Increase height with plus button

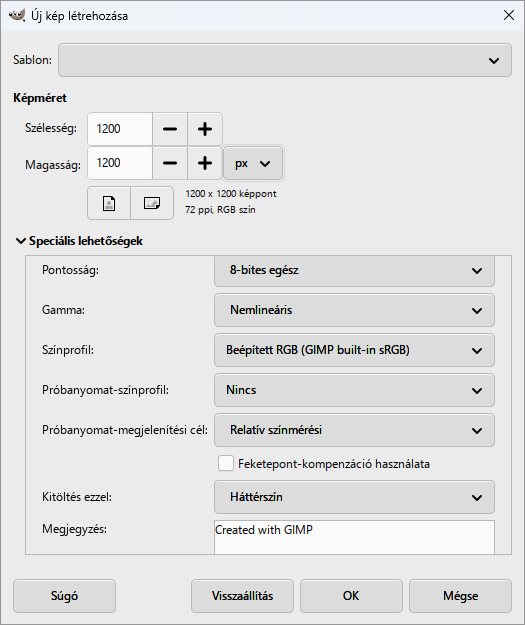click(205, 163)
